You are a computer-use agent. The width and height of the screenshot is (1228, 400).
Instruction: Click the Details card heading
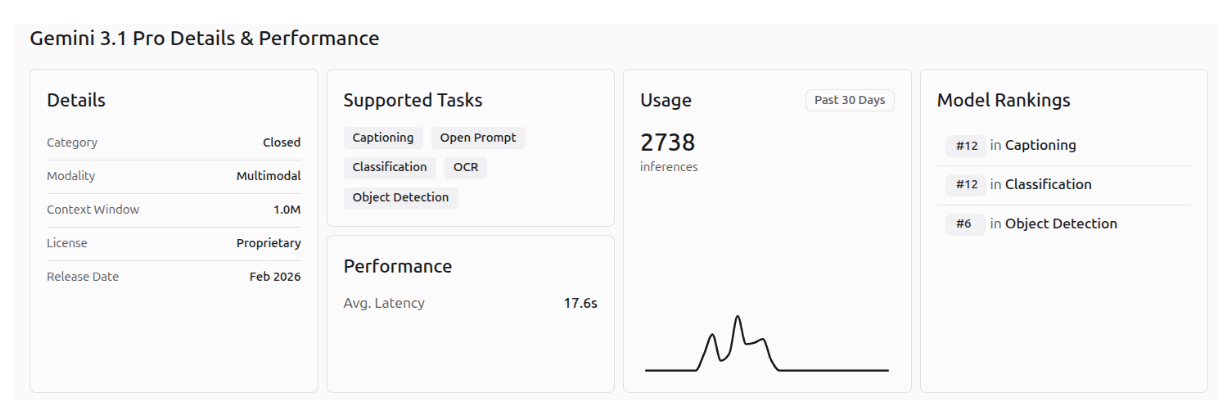coord(76,100)
